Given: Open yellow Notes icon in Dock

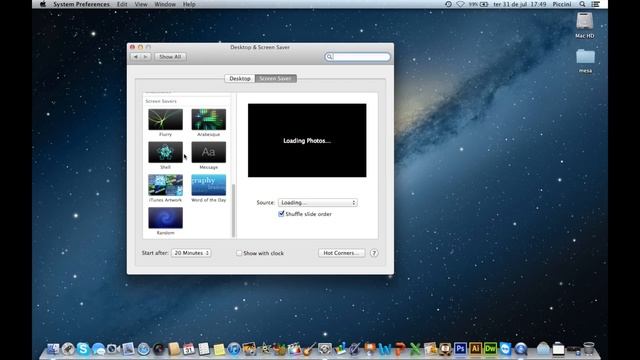Looking at the screenshot, I should [x=219, y=349].
